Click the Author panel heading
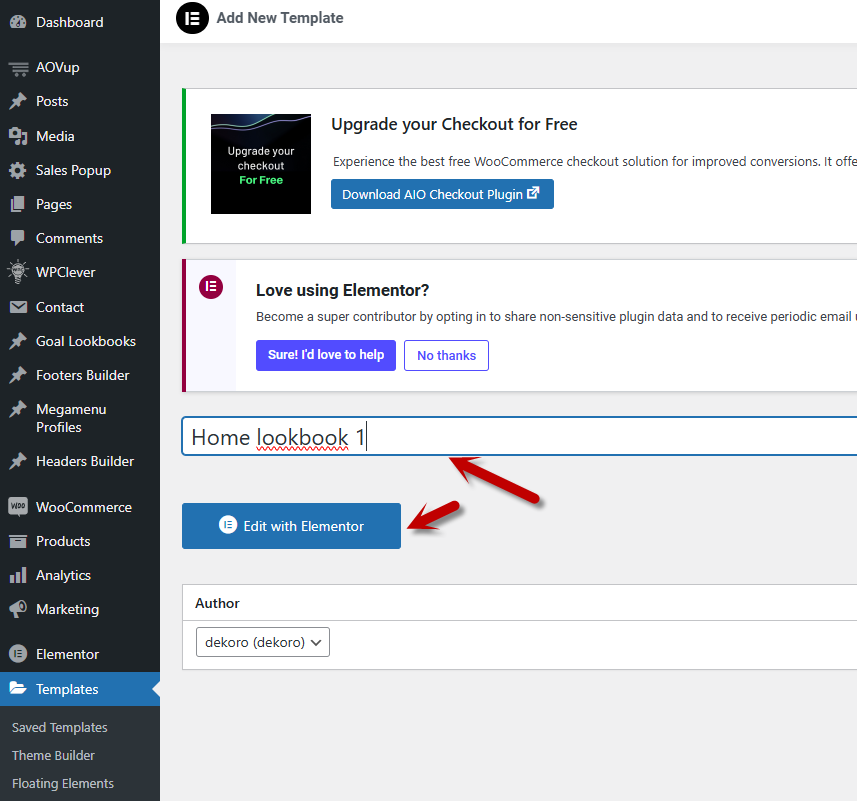The image size is (857, 801). coord(217,603)
